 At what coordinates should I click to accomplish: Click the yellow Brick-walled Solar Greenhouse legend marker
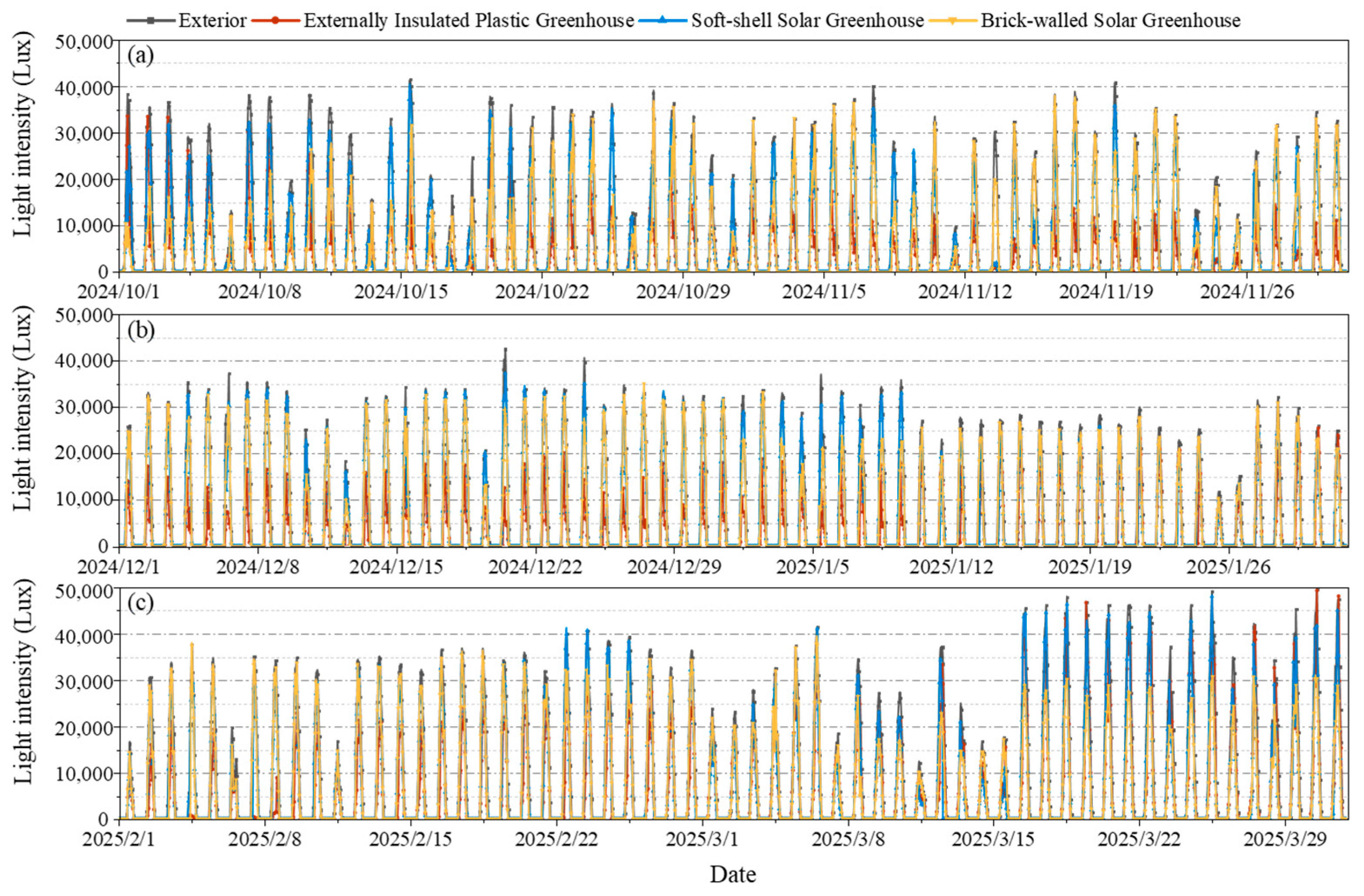(952, 20)
